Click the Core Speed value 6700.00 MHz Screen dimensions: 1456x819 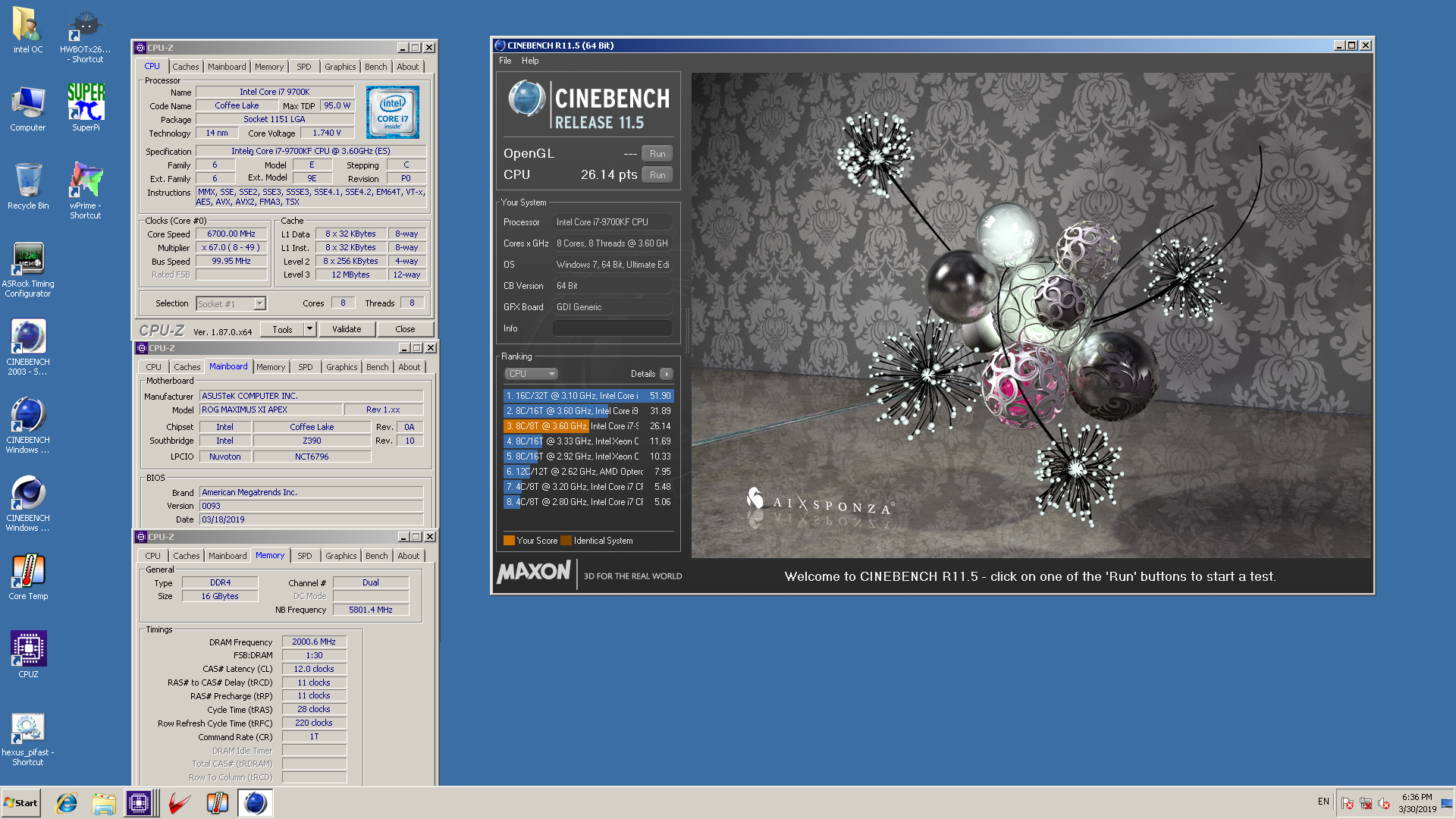pos(231,234)
